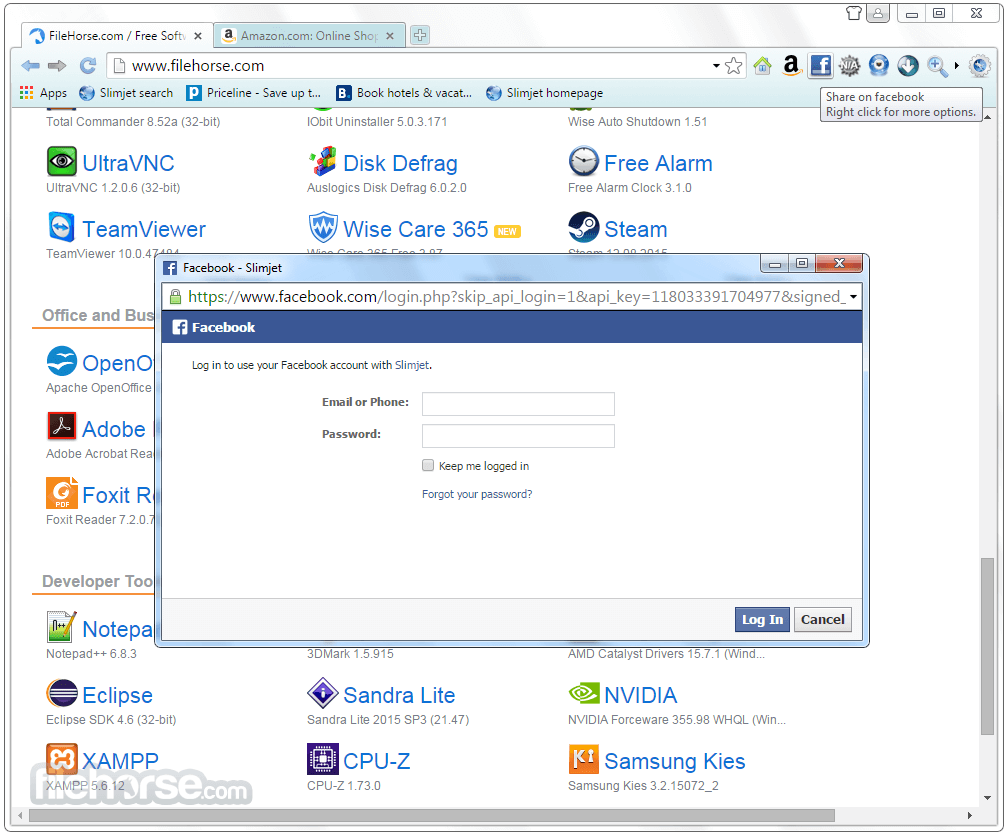Viewport: 1008px width, 835px height.
Task: Open the Slimjet homepage bookmark
Action: pyautogui.click(x=544, y=93)
